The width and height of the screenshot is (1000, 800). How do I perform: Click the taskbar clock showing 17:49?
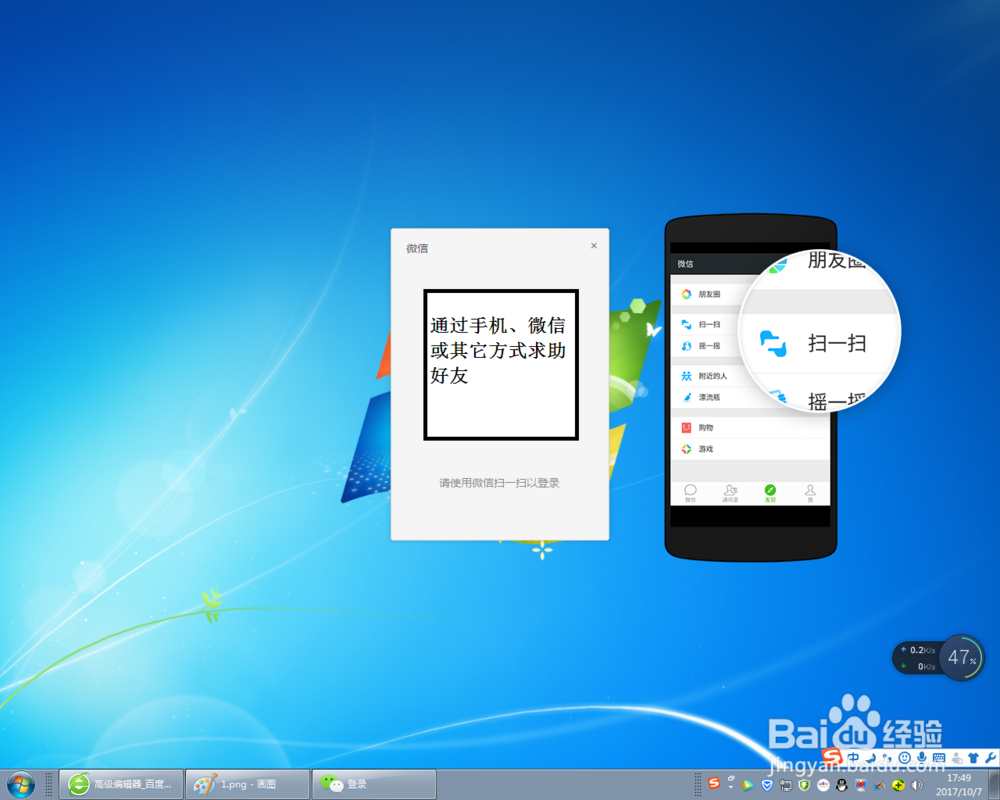click(x=959, y=785)
